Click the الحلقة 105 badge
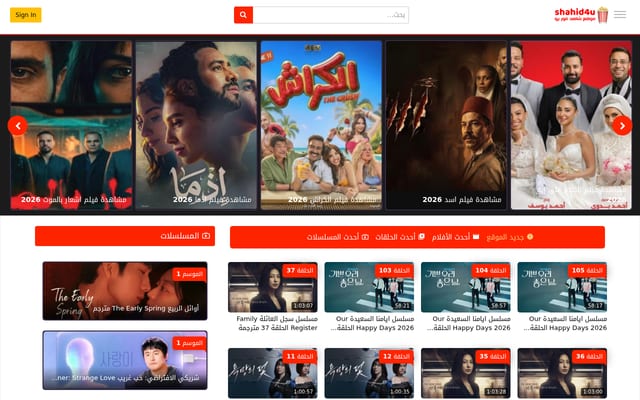Screen dimensions: 640x400 587,270
